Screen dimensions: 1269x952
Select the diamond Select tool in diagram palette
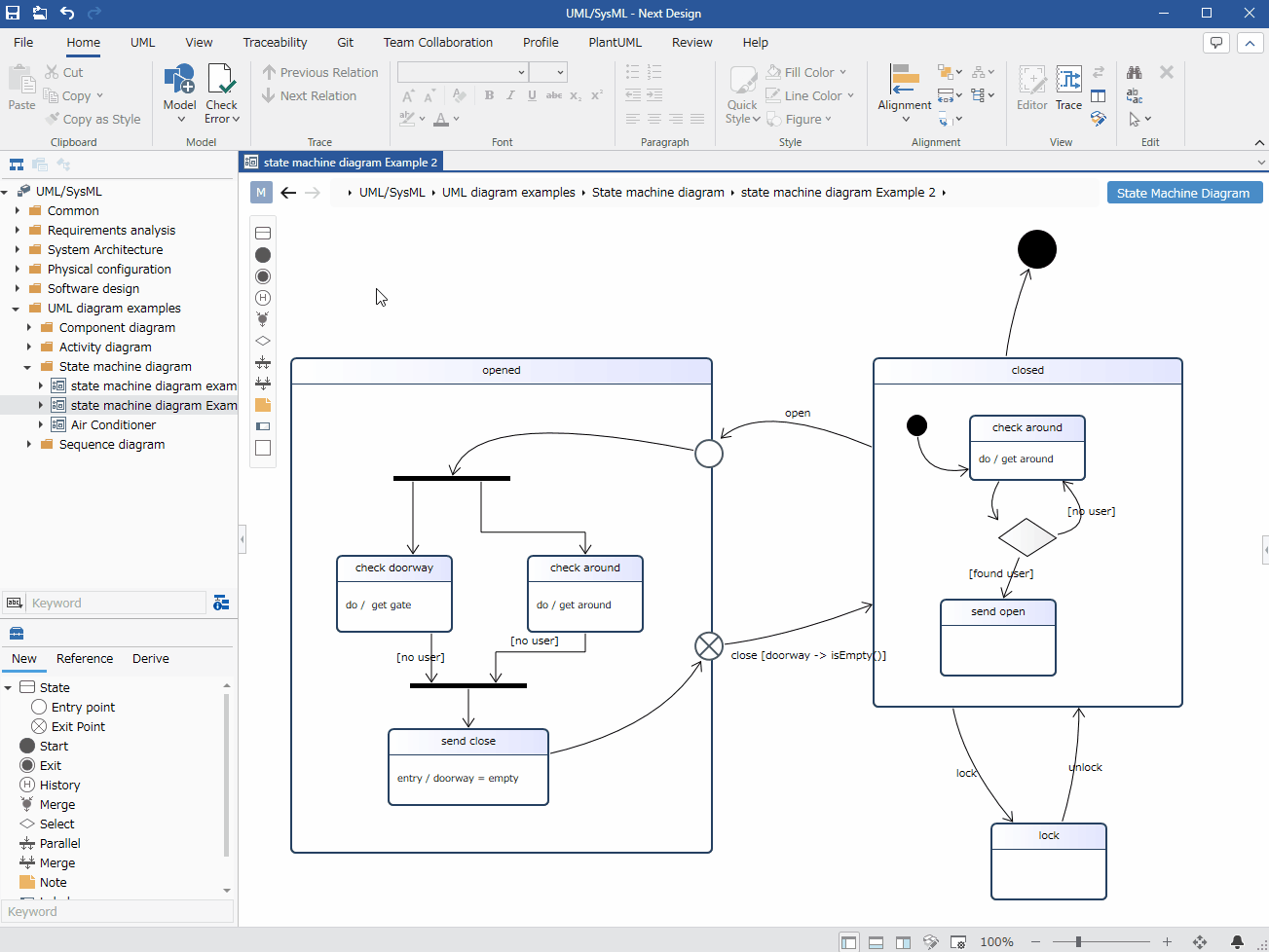click(263, 341)
